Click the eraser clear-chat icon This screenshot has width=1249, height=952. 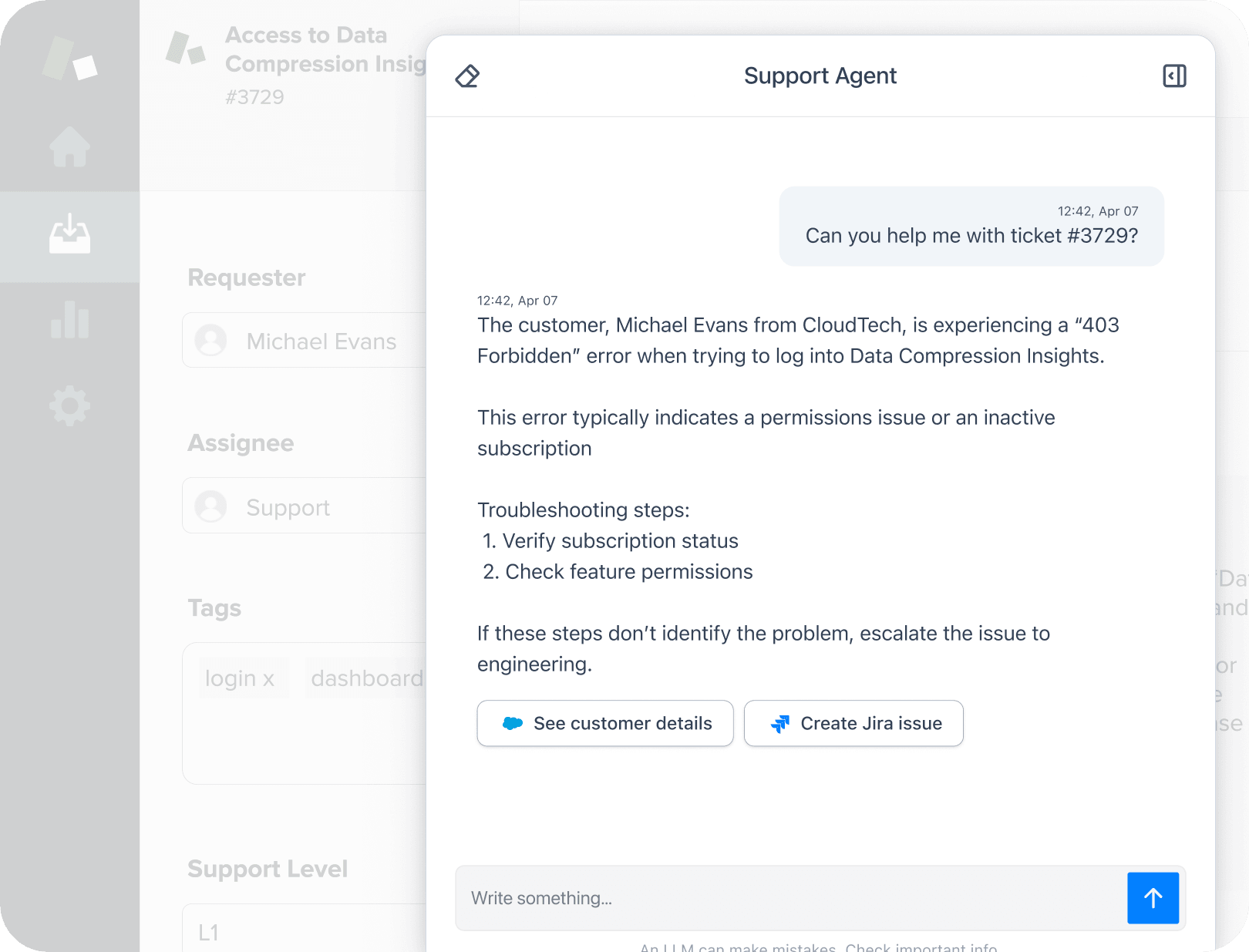[467, 76]
